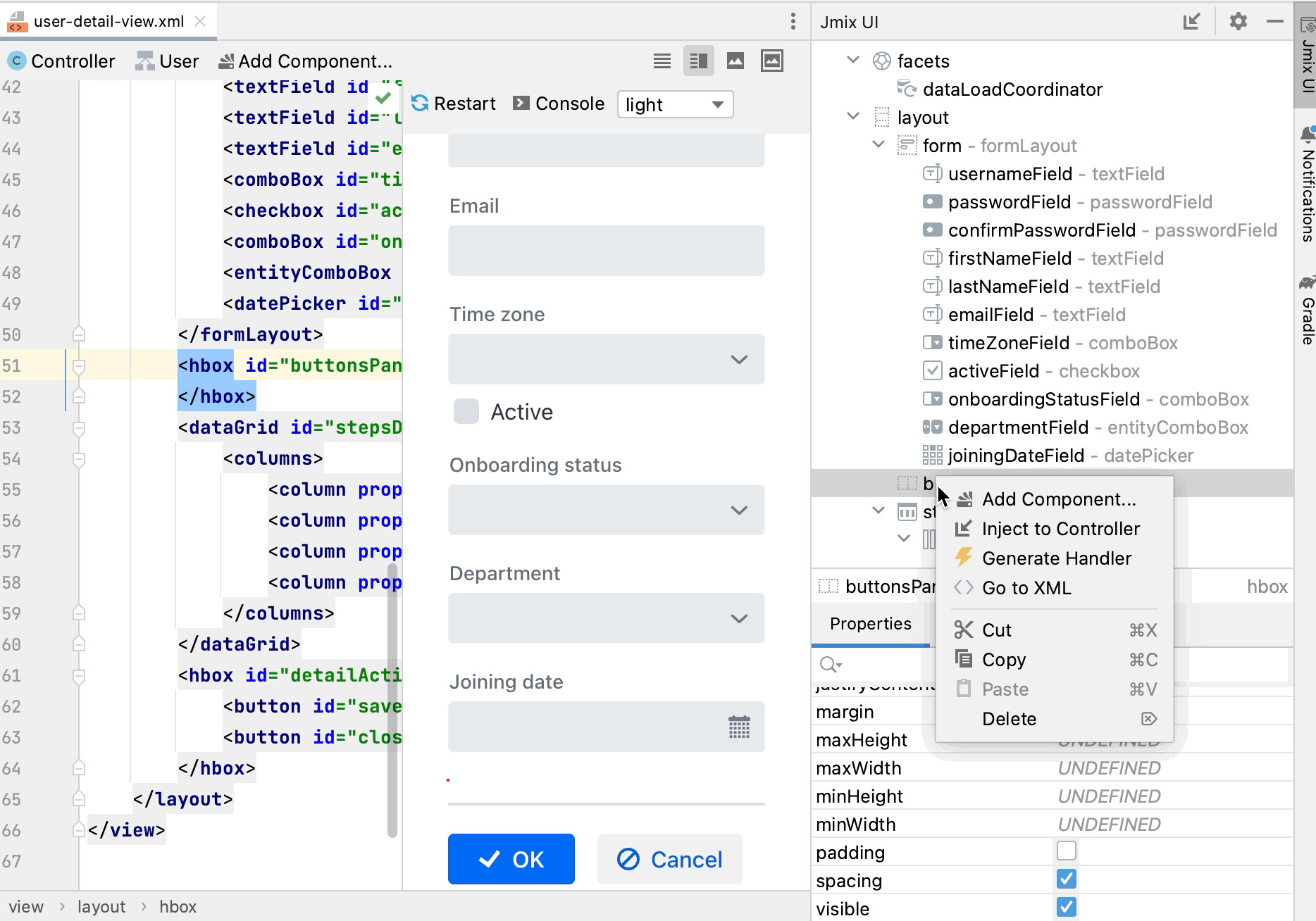1316x921 pixels.
Task: Select editor and preview split view icon
Action: tap(698, 61)
